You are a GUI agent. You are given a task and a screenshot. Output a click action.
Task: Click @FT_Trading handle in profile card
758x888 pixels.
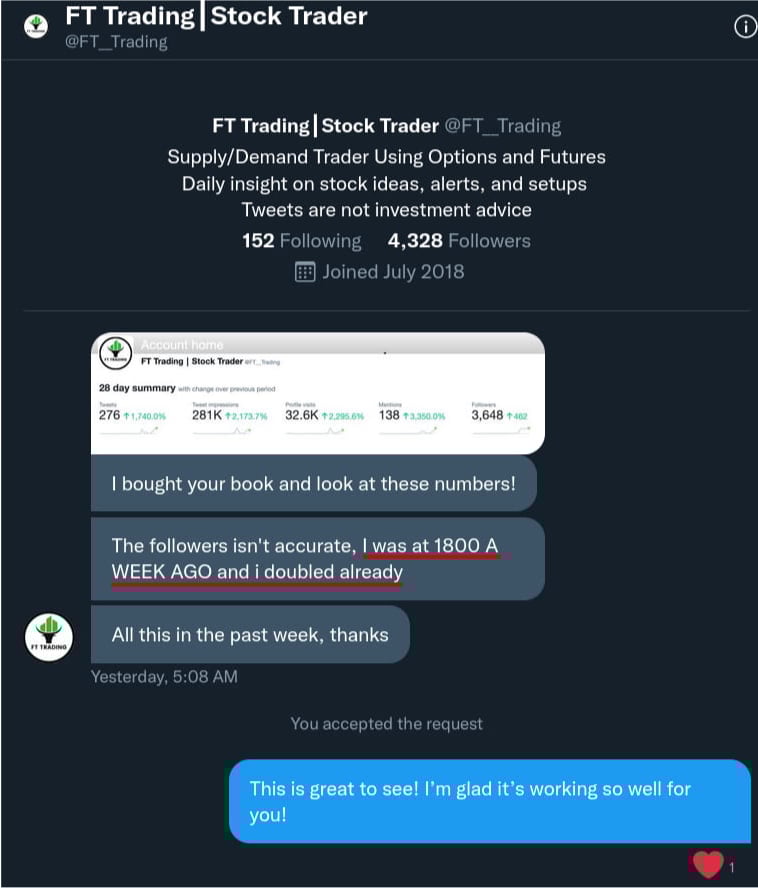coord(503,126)
